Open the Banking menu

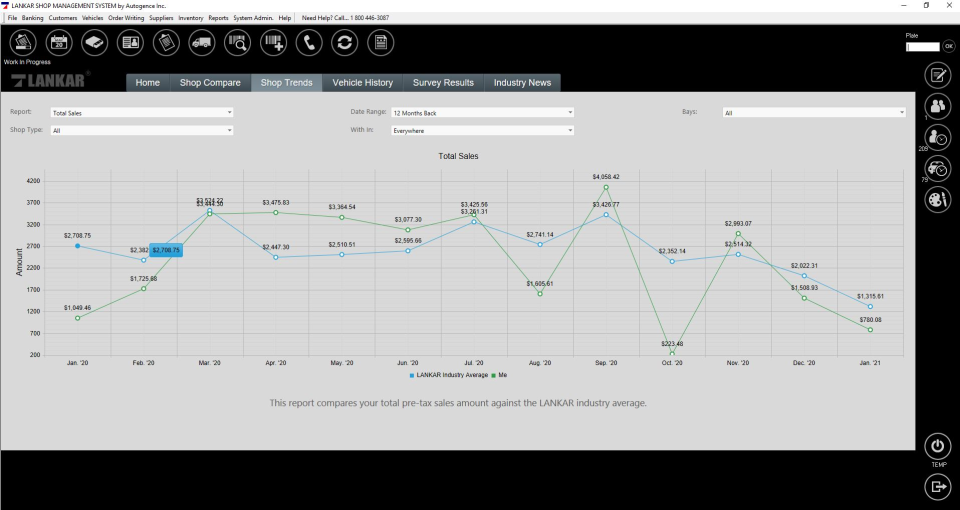pos(32,18)
